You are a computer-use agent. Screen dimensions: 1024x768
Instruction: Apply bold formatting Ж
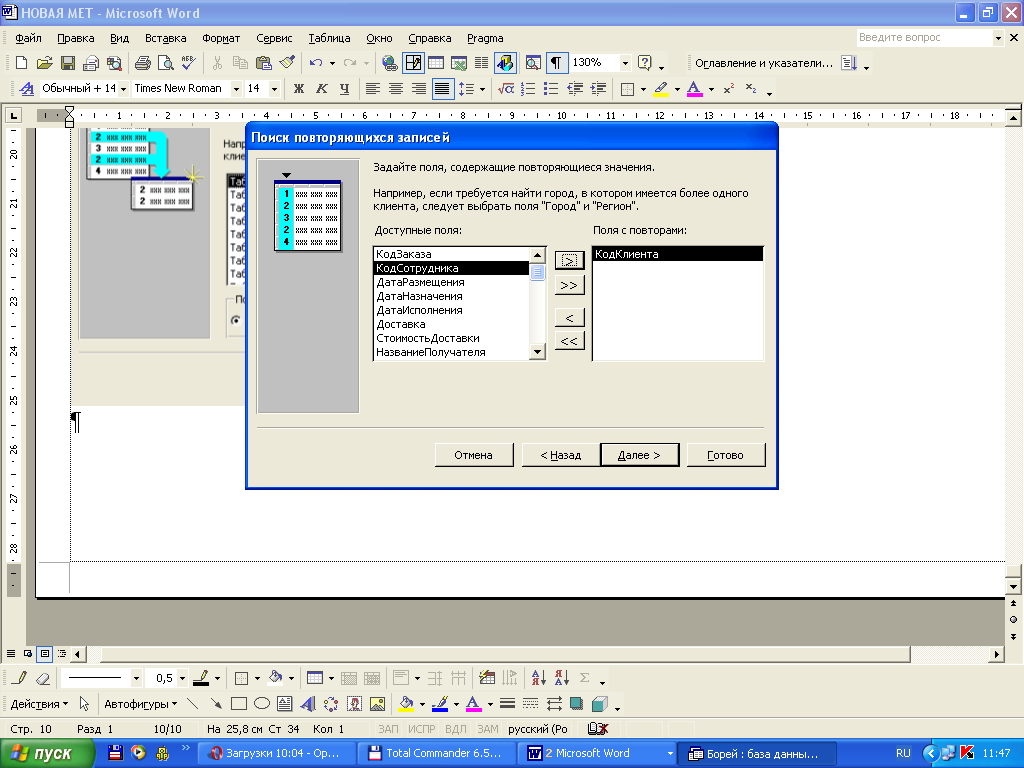coord(298,88)
